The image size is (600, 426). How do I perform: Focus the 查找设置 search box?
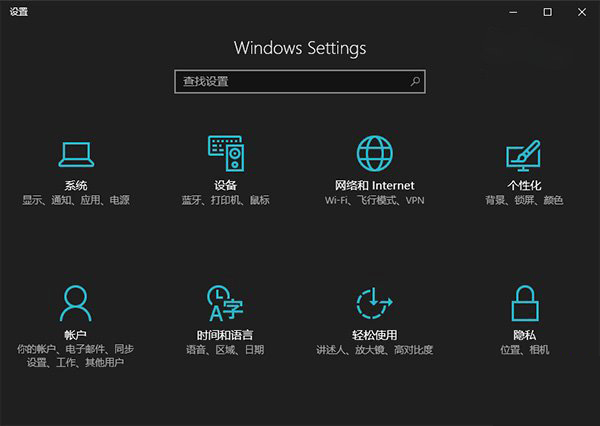(x=300, y=82)
